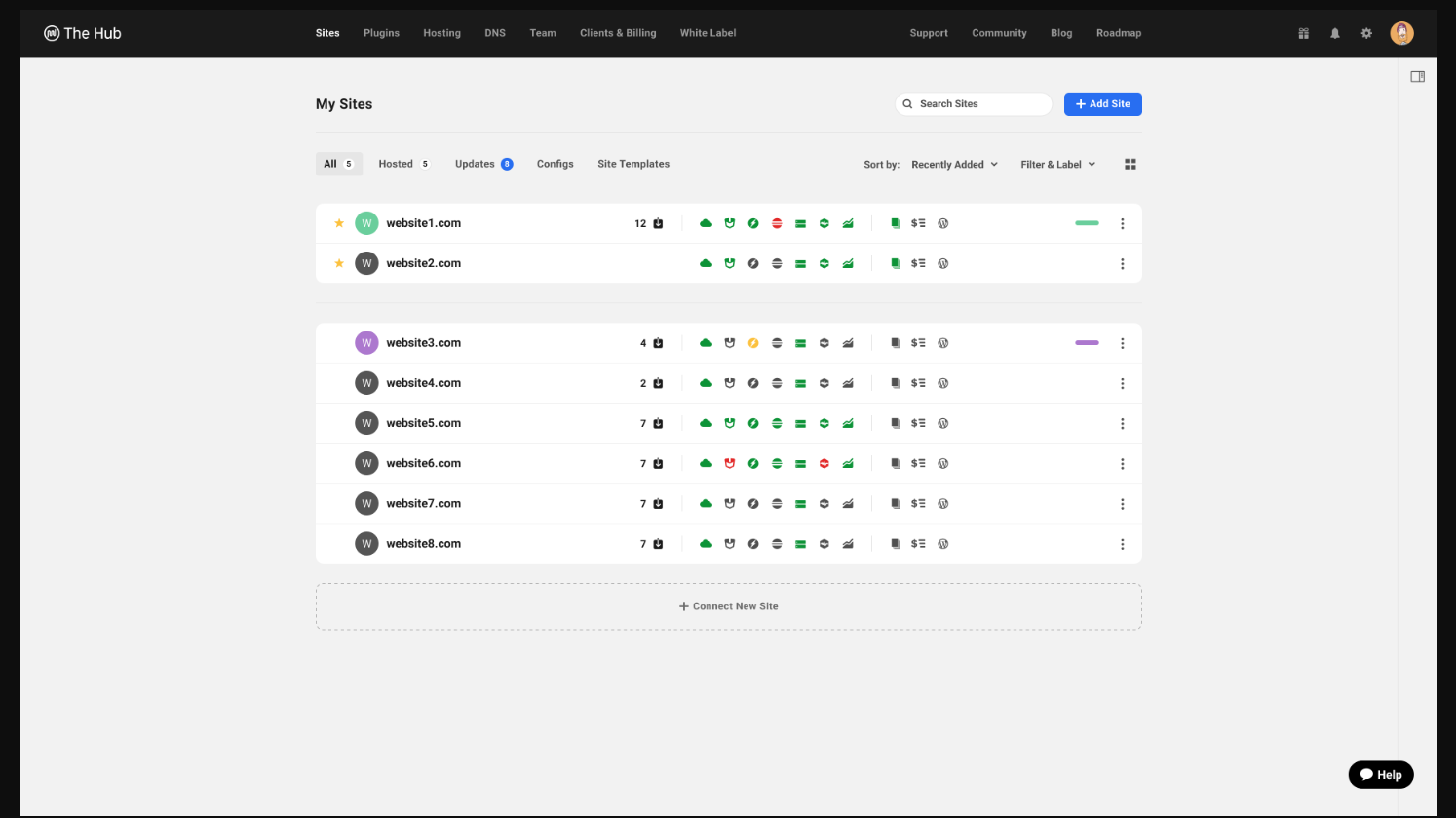
Task: Open the notifications bell in header
Action: (1335, 33)
